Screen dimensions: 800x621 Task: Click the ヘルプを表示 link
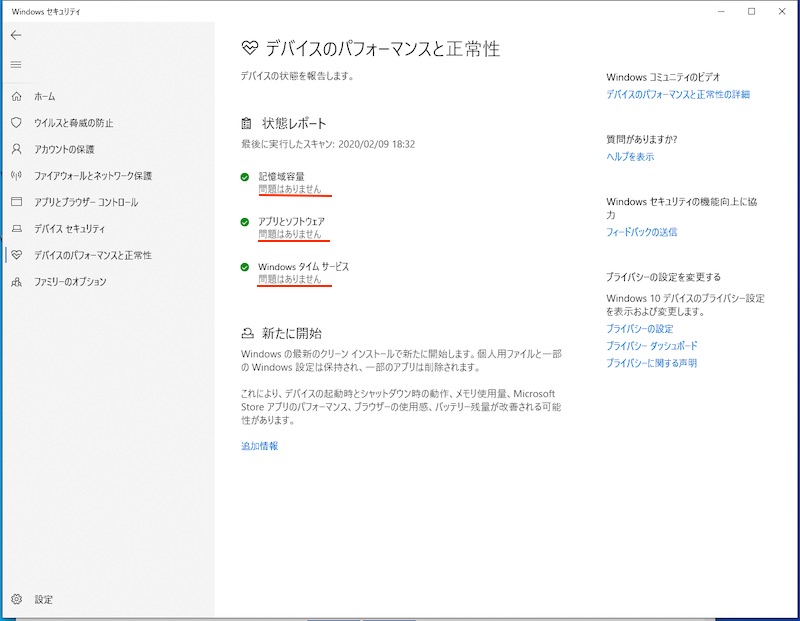click(630, 157)
